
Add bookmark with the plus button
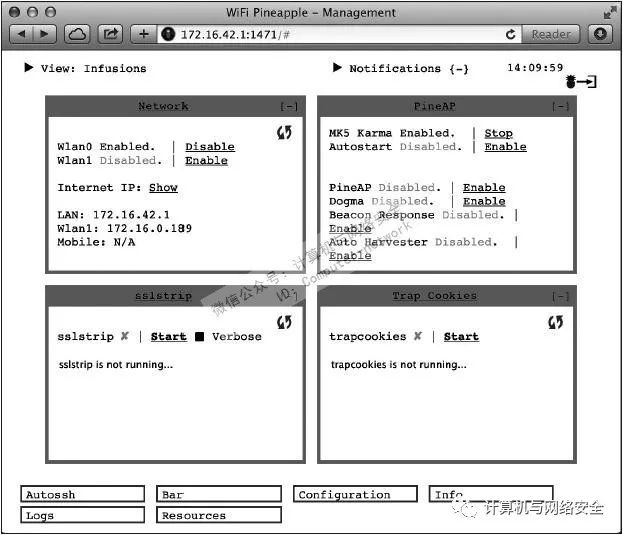point(143,35)
